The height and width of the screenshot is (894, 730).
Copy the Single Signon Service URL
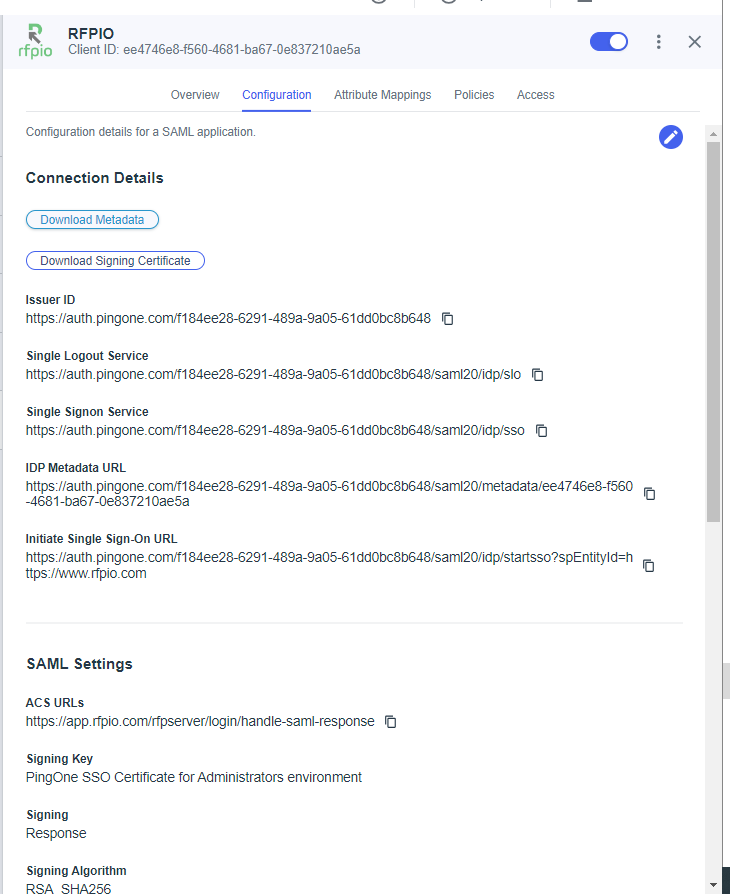click(541, 430)
